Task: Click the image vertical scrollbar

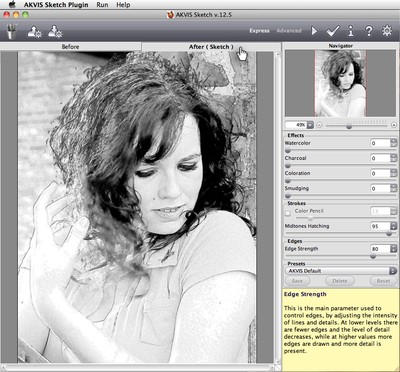Action: pos(277,207)
